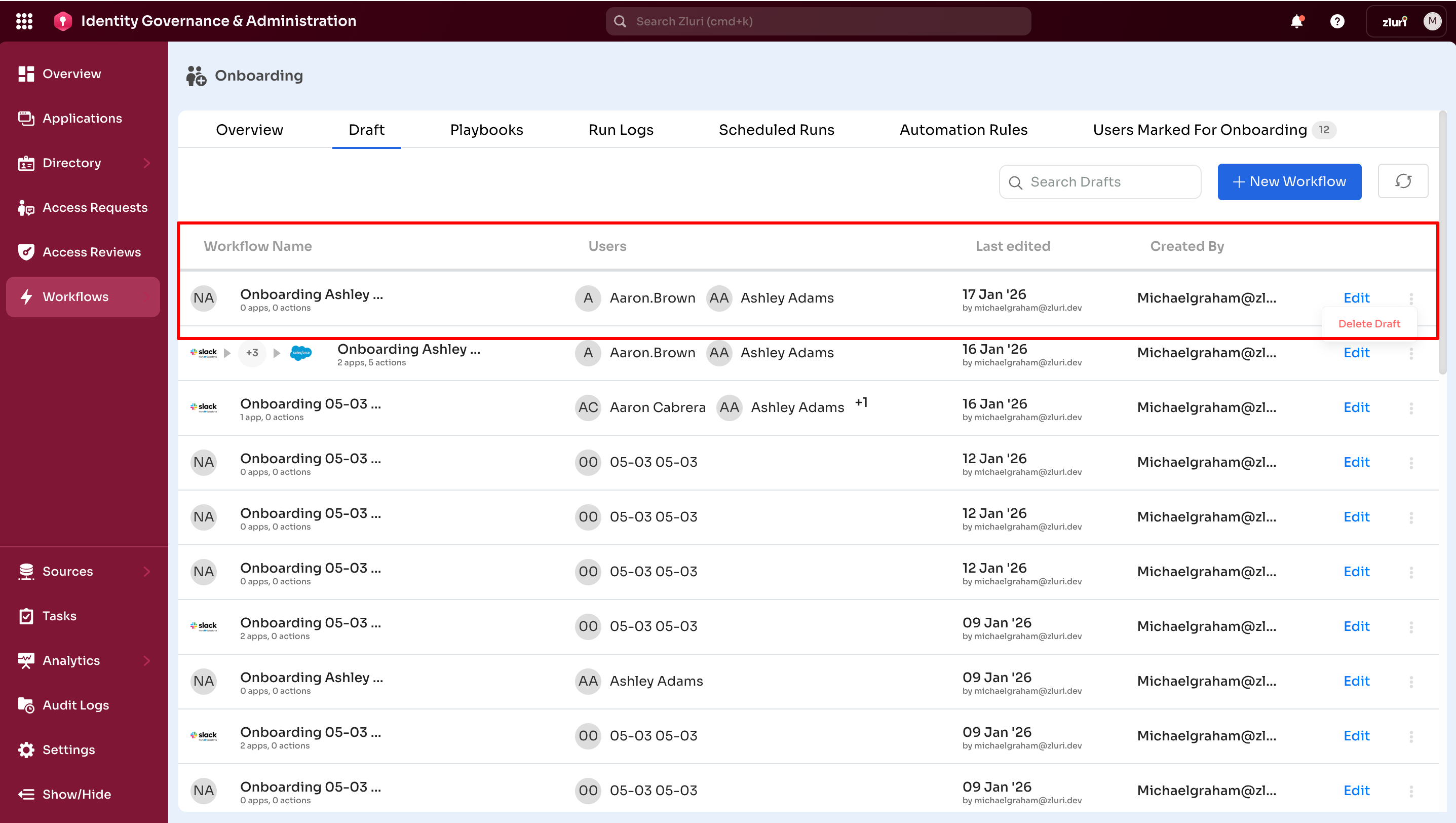
Task: Click the Access Reviews shield icon
Action: tap(26, 252)
